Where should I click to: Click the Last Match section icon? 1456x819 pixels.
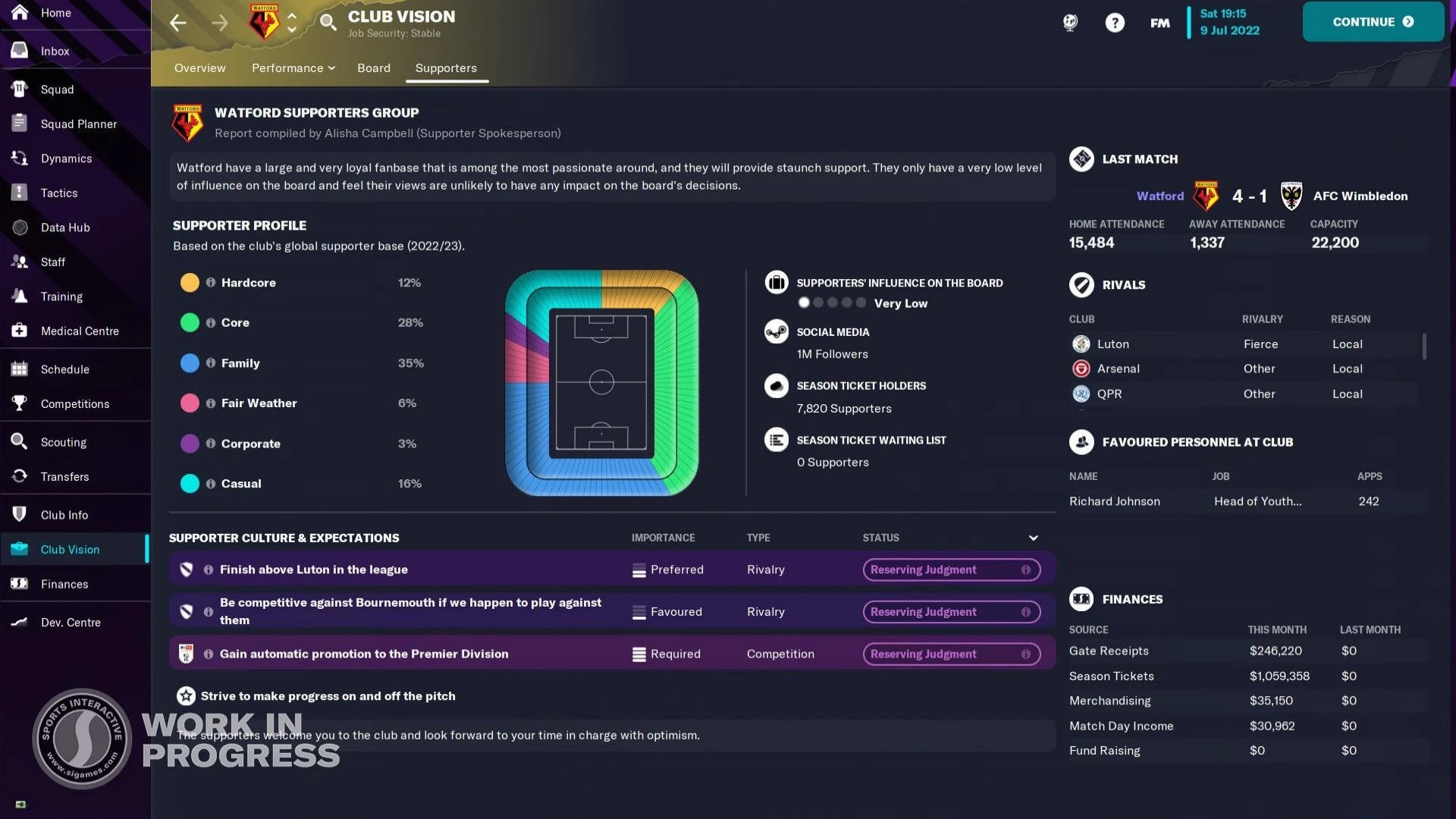(x=1081, y=159)
